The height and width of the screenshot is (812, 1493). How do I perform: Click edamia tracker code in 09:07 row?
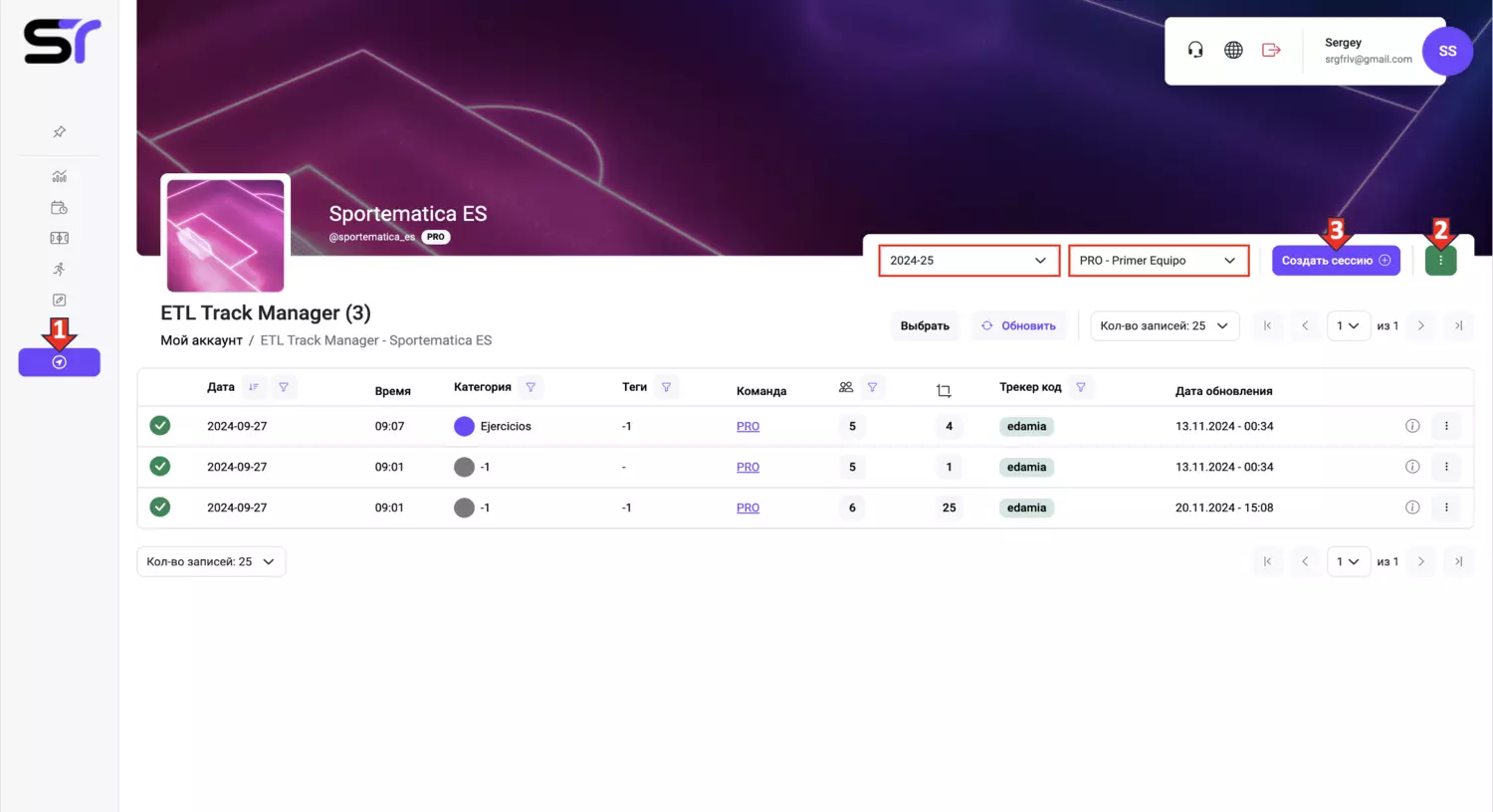point(1026,426)
